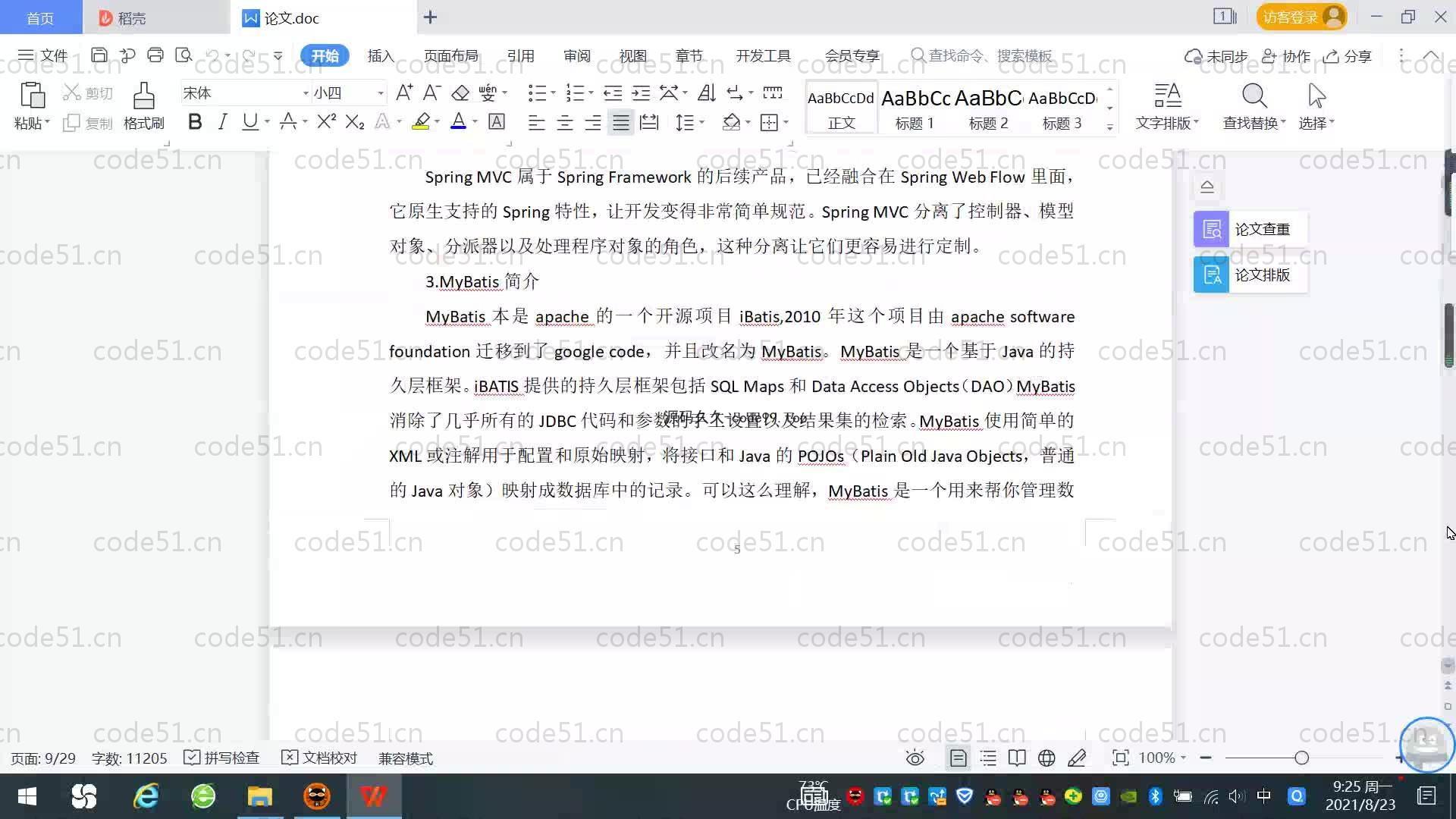Click the writing mode pen icon
This screenshot has height=819, width=1456.
1077,758
